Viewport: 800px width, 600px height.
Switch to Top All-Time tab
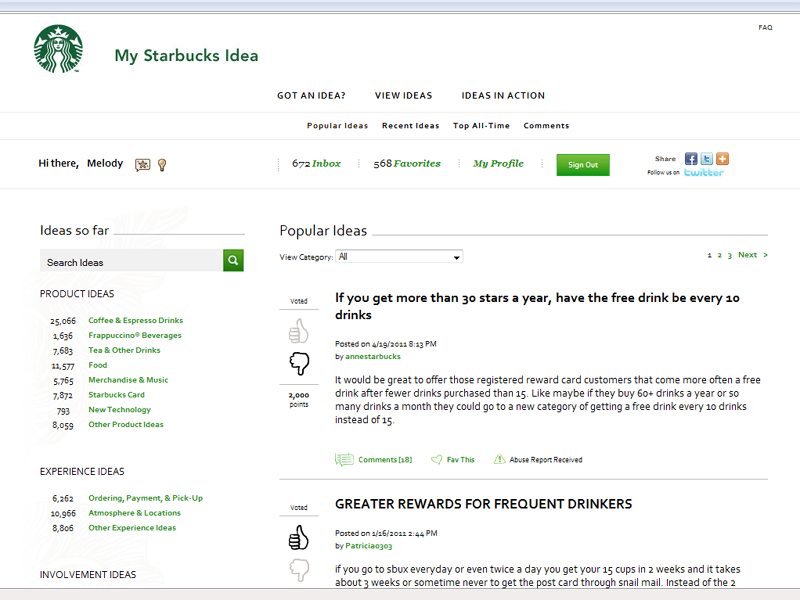(x=481, y=126)
